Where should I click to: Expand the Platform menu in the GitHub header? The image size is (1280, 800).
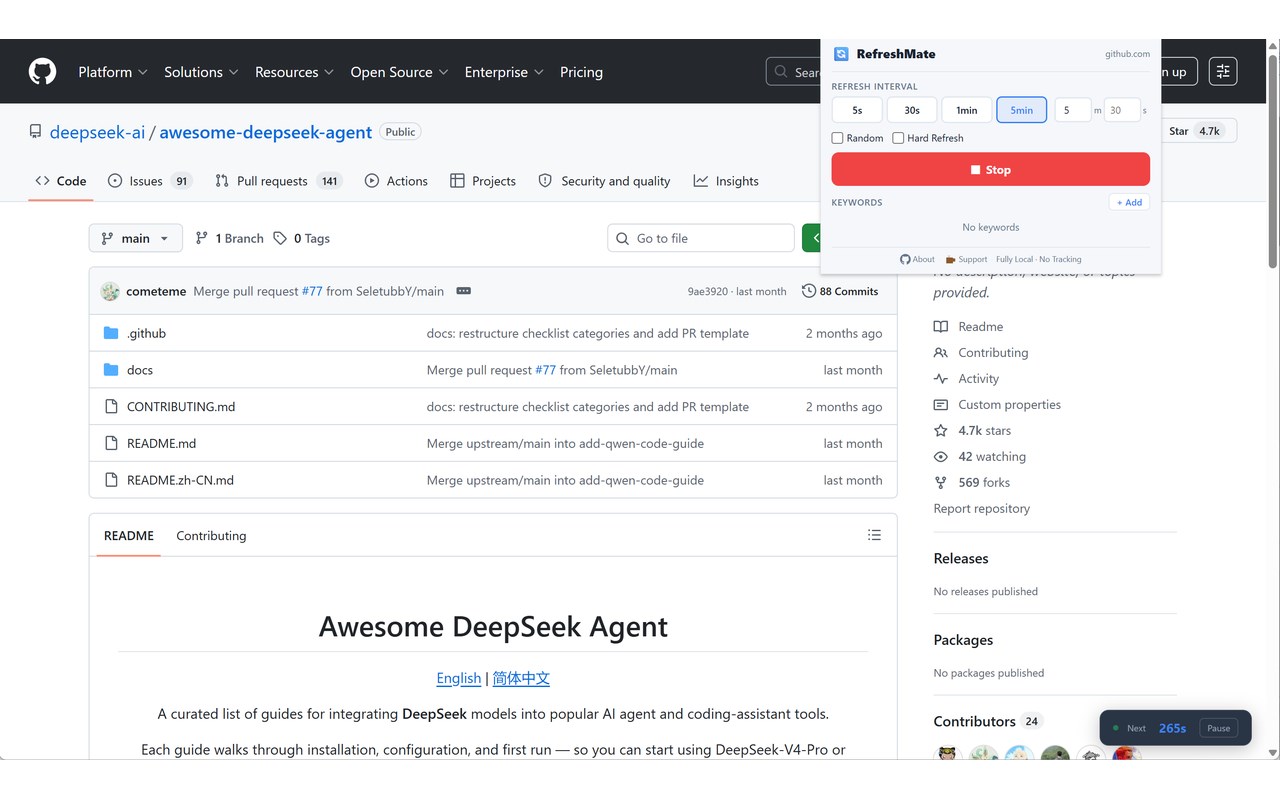coord(113,72)
